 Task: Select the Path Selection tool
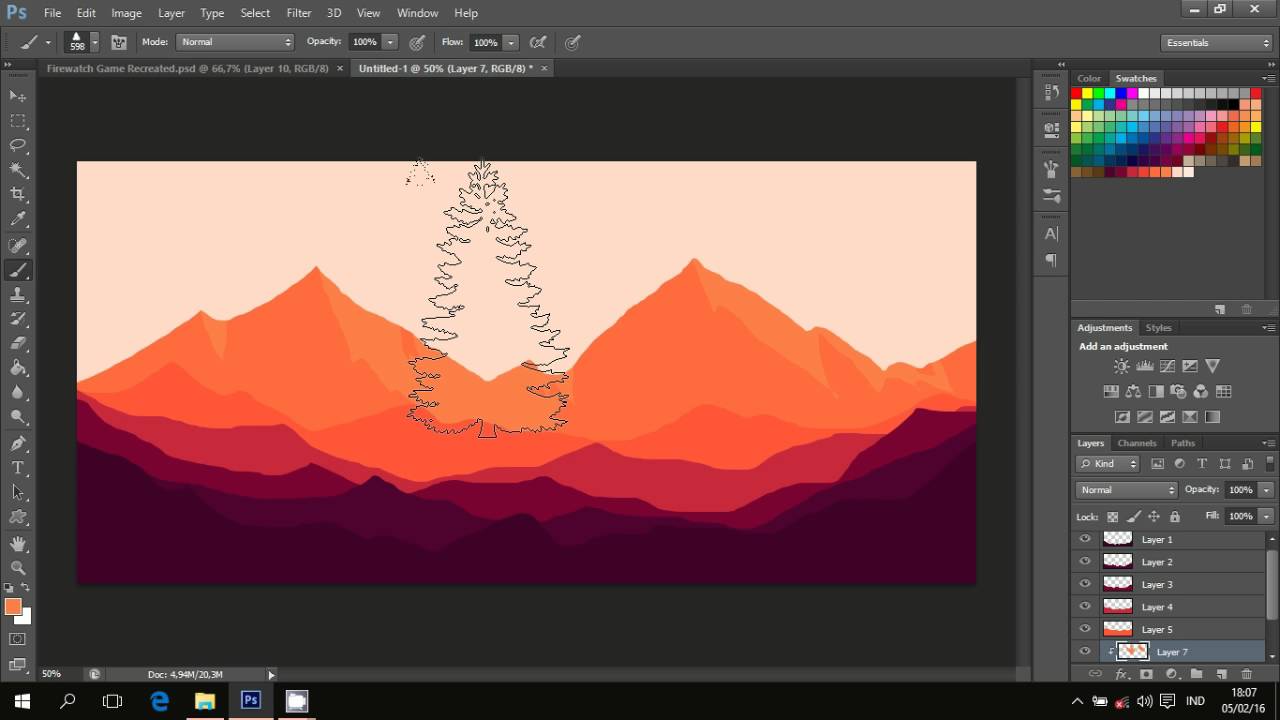pyautogui.click(x=18, y=492)
